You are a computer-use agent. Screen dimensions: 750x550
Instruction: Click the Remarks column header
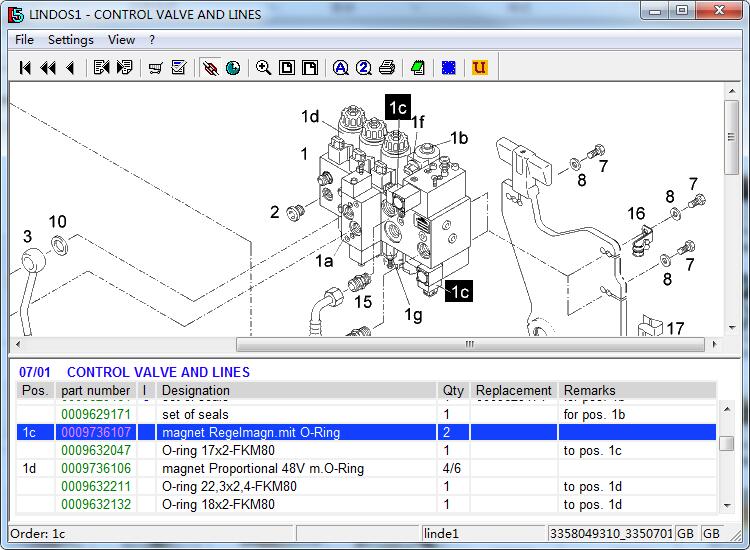point(637,390)
